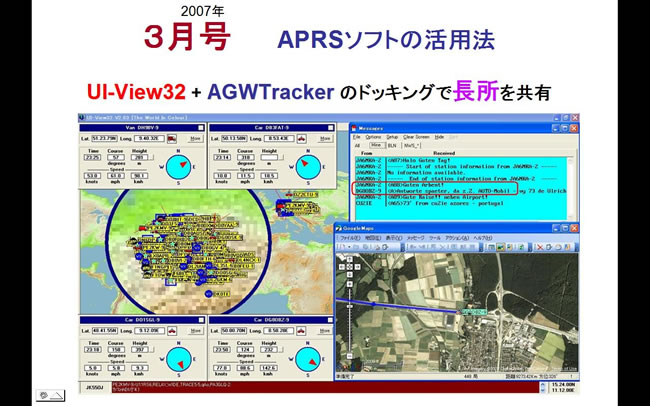Click the pan up arrow on the satellite map
Screen dimensions: 650x406
point(349,260)
